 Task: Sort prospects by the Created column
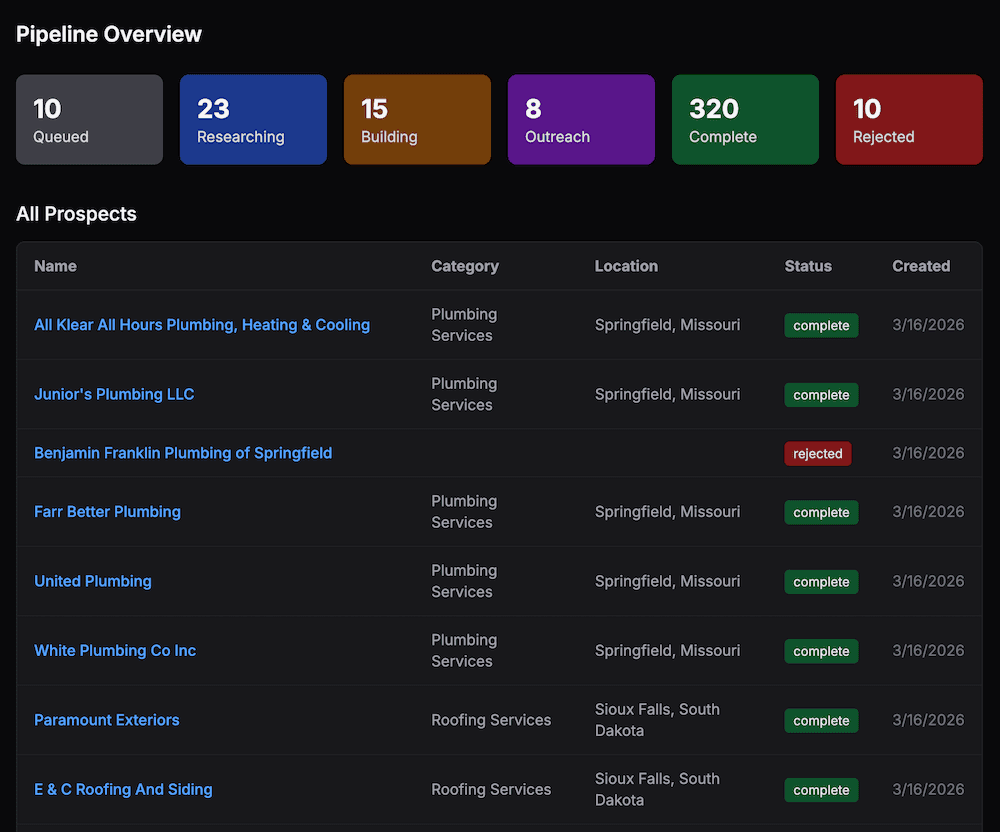coord(921,266)
